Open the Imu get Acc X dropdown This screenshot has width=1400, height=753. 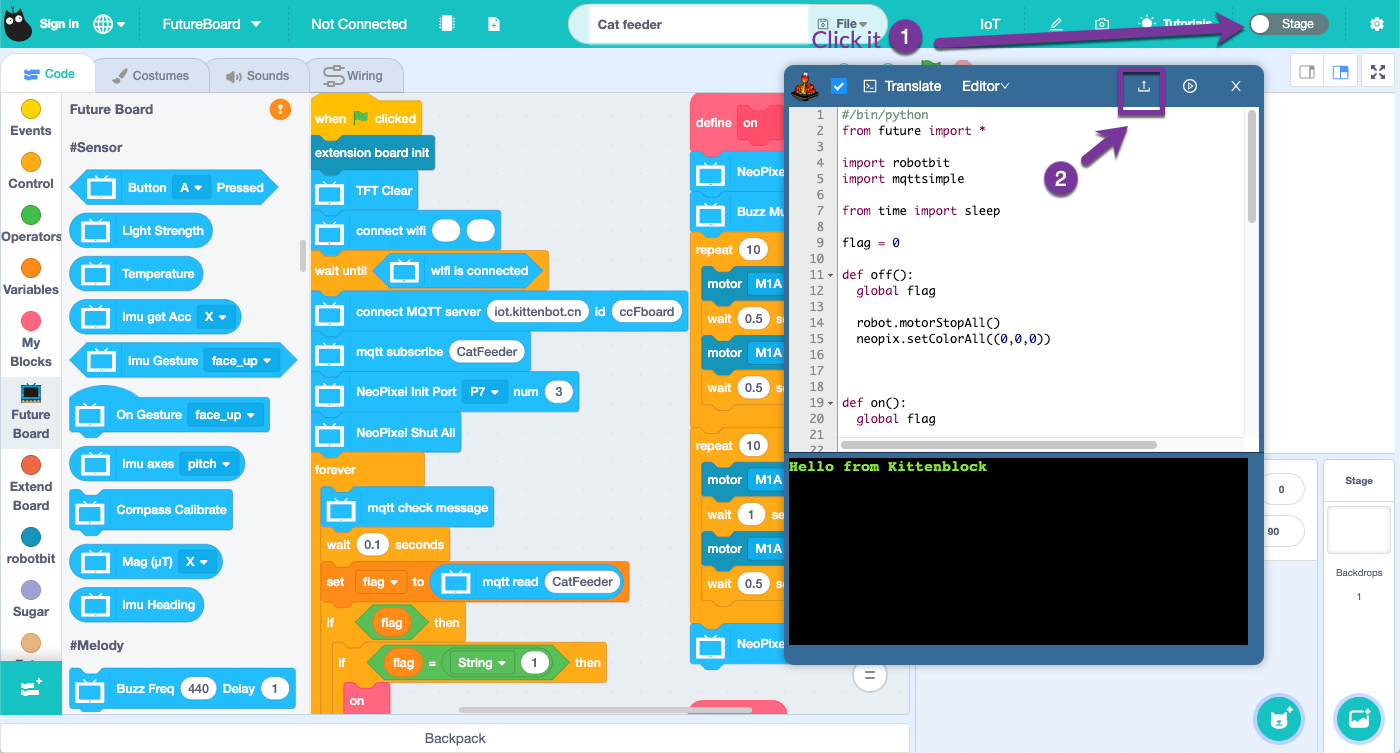click(x=215, y=317)
